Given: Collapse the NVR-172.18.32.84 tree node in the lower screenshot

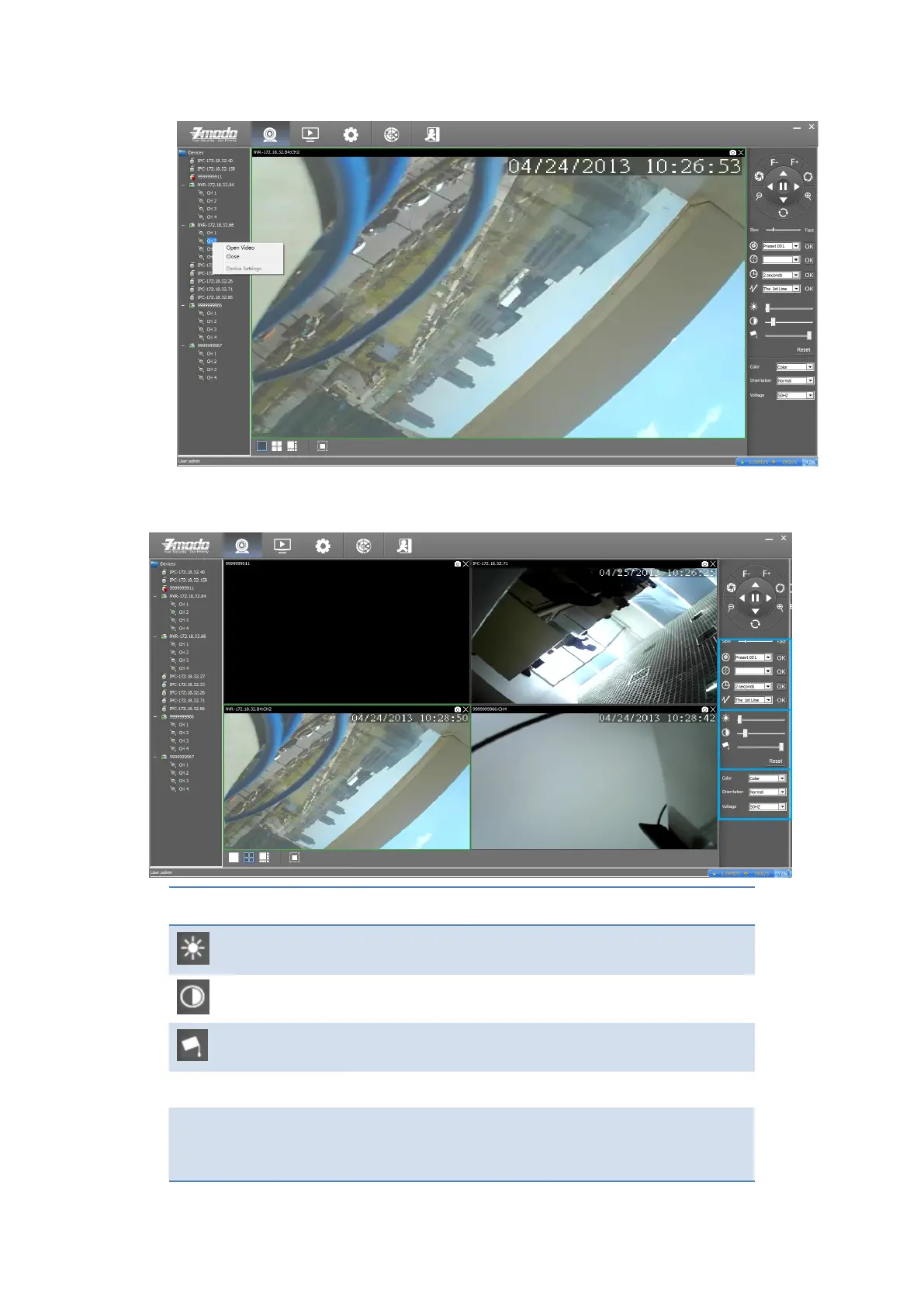Looking at the screenshot, I should pyautogui.click(x=155, y=596).
